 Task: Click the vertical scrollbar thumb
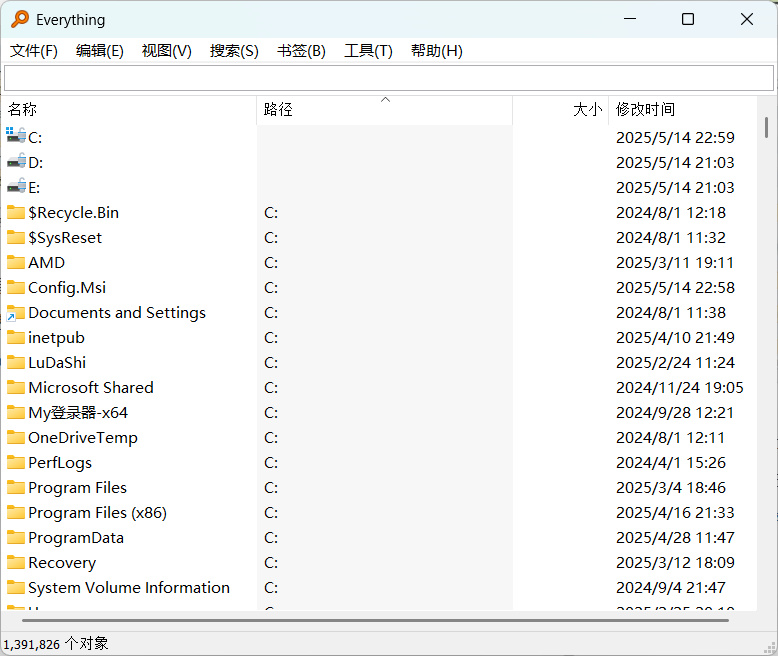tap(767, 127)
